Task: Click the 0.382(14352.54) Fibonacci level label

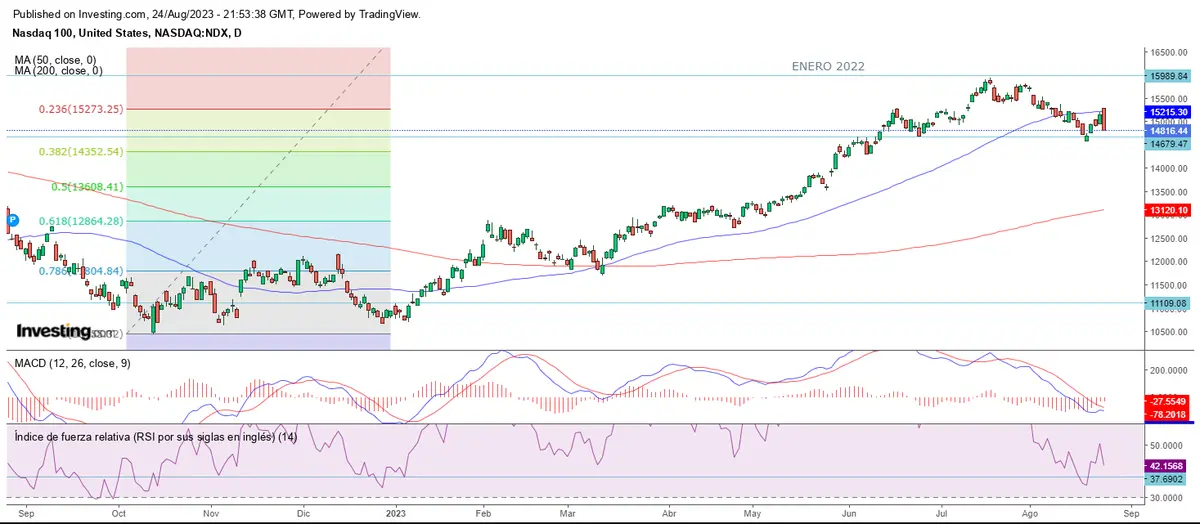Action: (81, 152)
